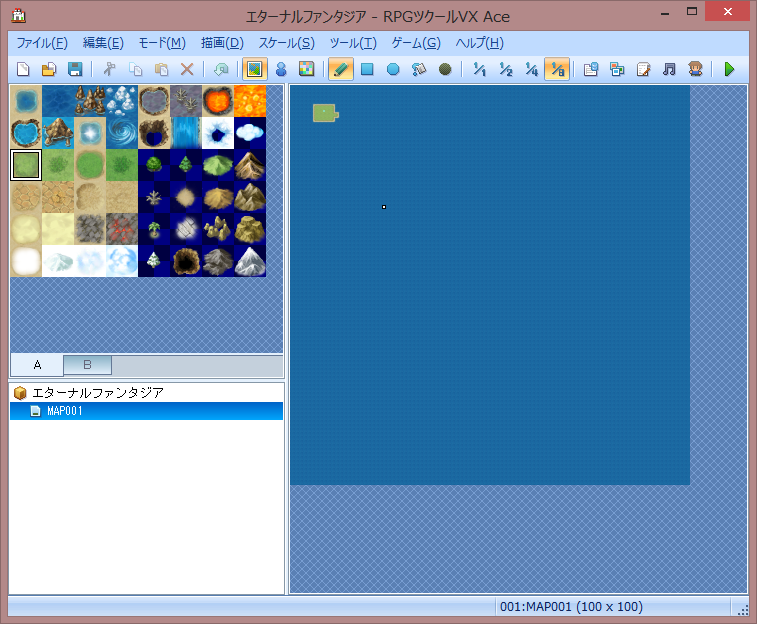757x624 pixels.
Task: Pick the selected grass tile
Action: [x=26, y=165]
